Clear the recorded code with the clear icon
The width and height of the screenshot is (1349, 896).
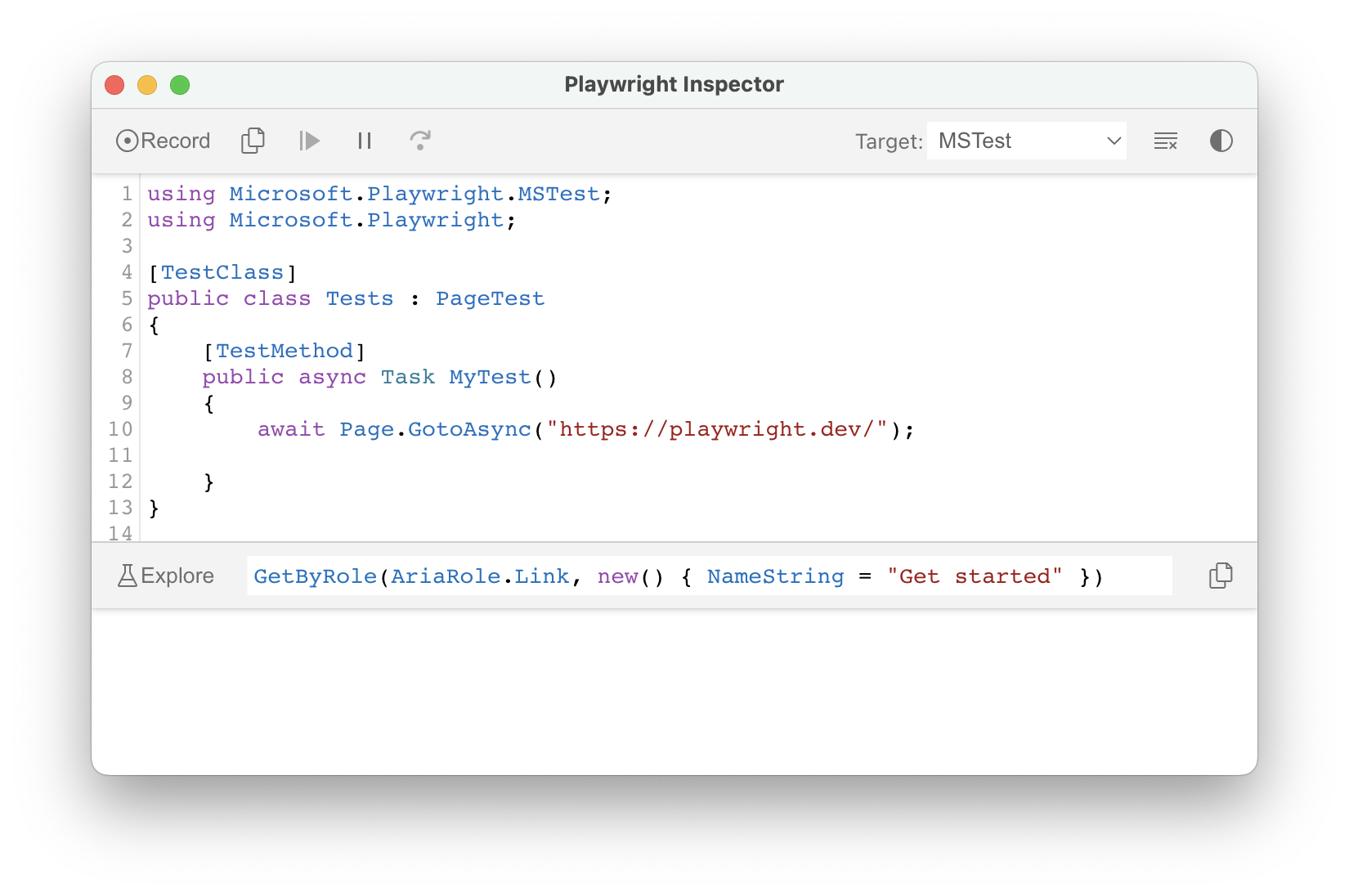point(1165,141)
